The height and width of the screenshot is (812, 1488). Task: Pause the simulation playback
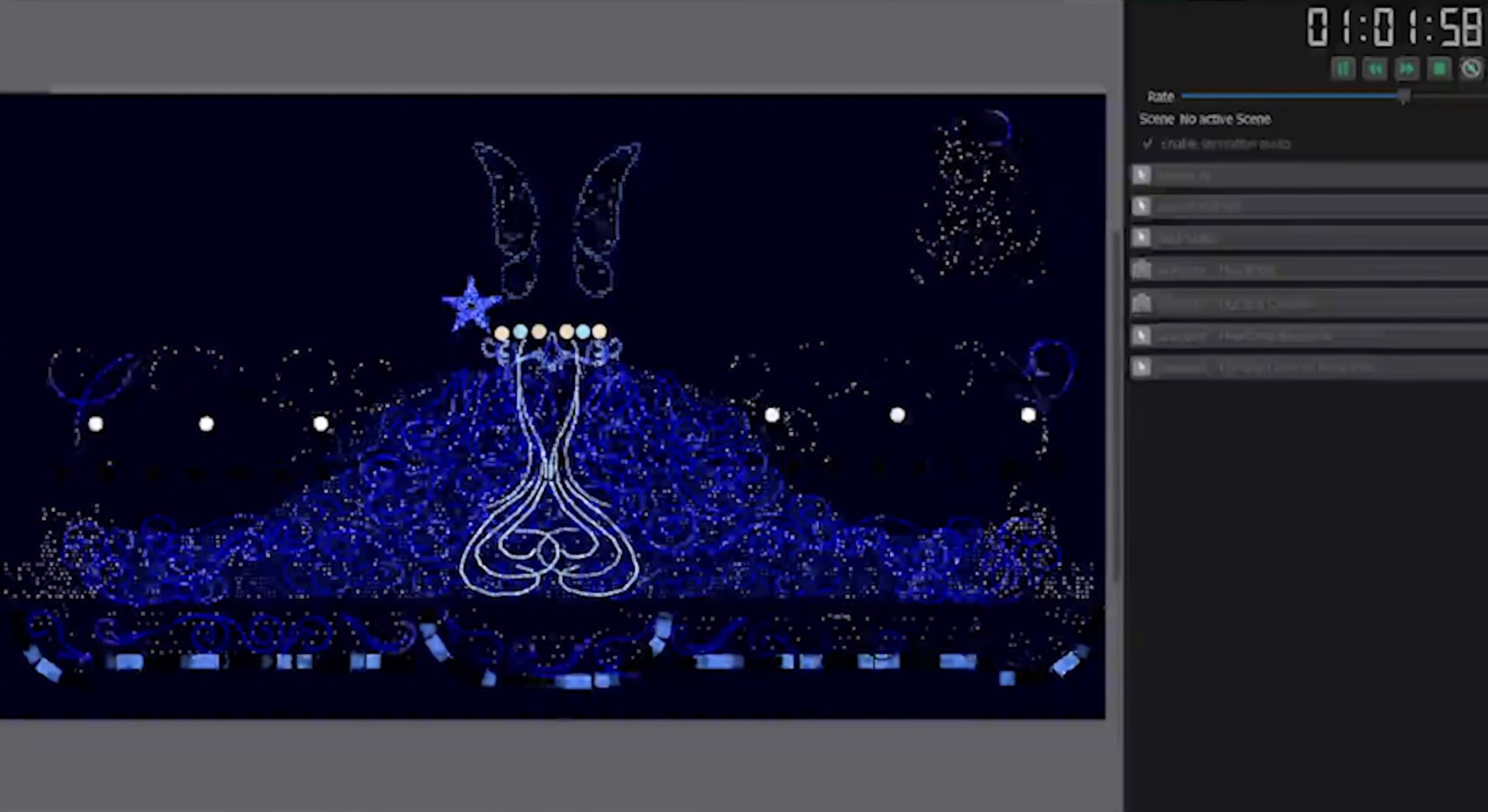tap(1343, 69)
